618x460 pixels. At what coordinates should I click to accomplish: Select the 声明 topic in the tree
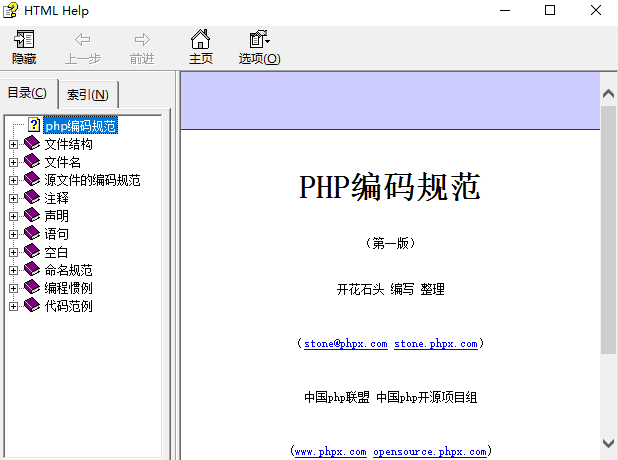point(57,216)
